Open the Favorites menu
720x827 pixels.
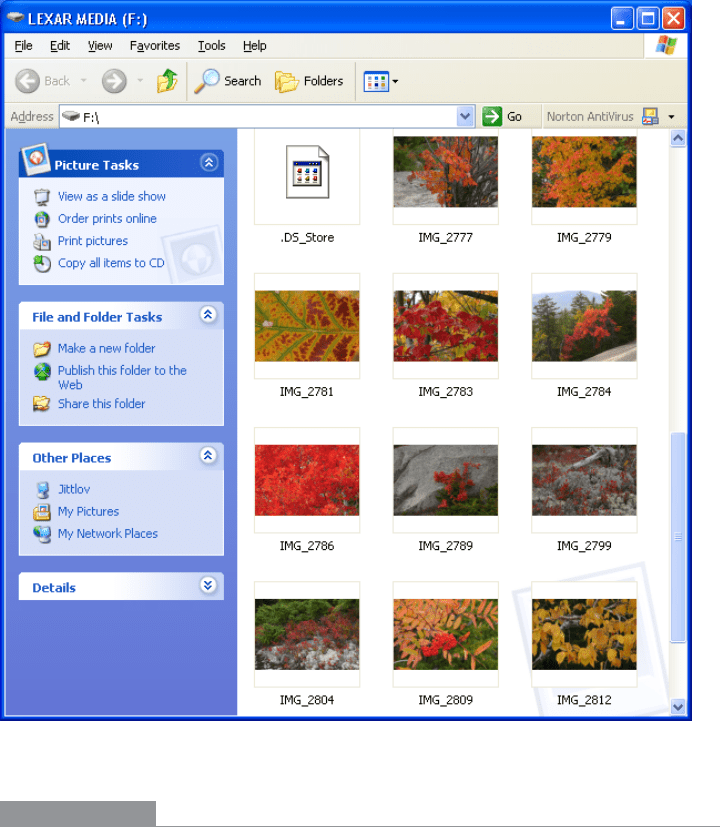155,46
